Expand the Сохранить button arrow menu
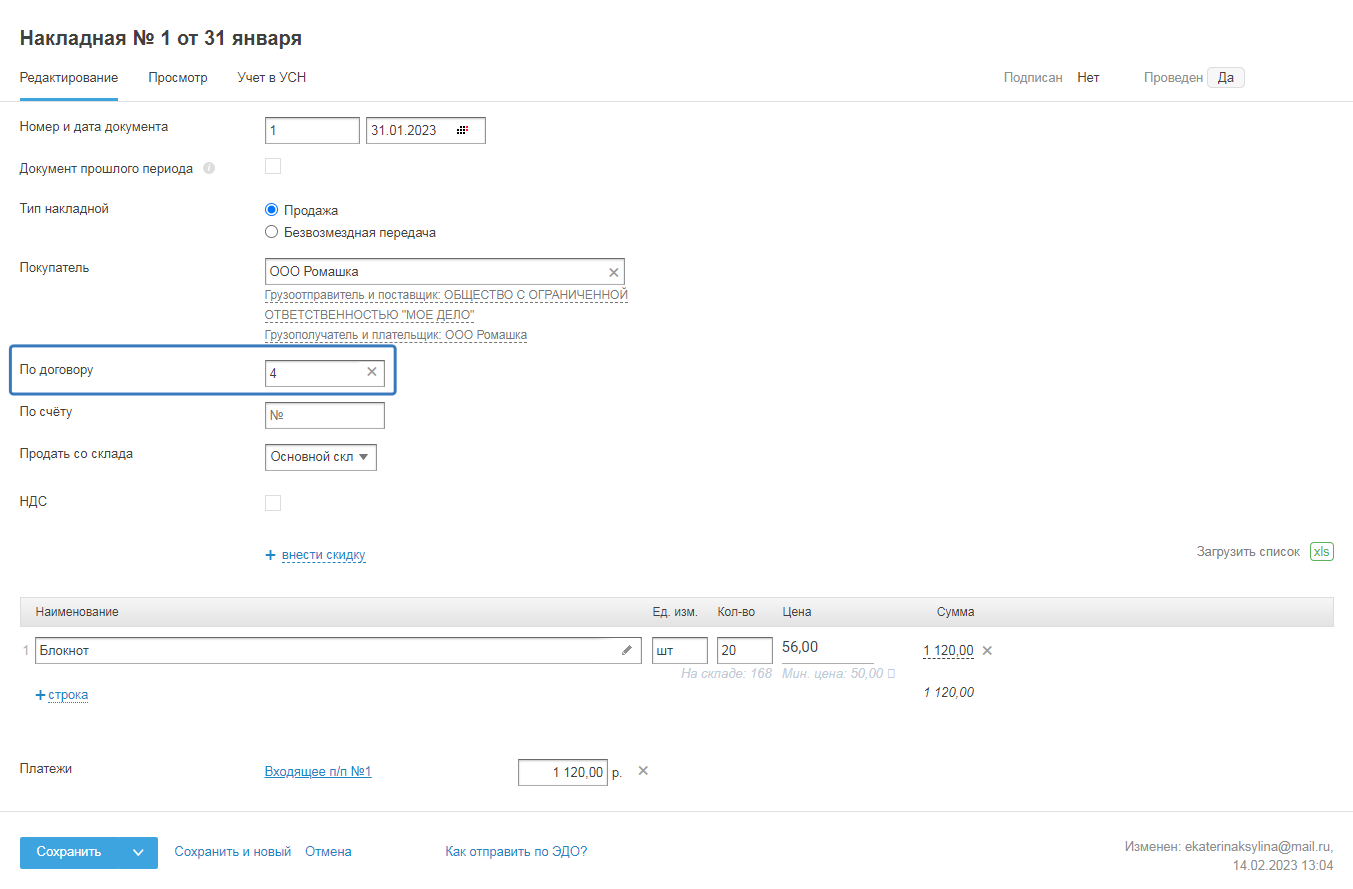 coord(138,853)
